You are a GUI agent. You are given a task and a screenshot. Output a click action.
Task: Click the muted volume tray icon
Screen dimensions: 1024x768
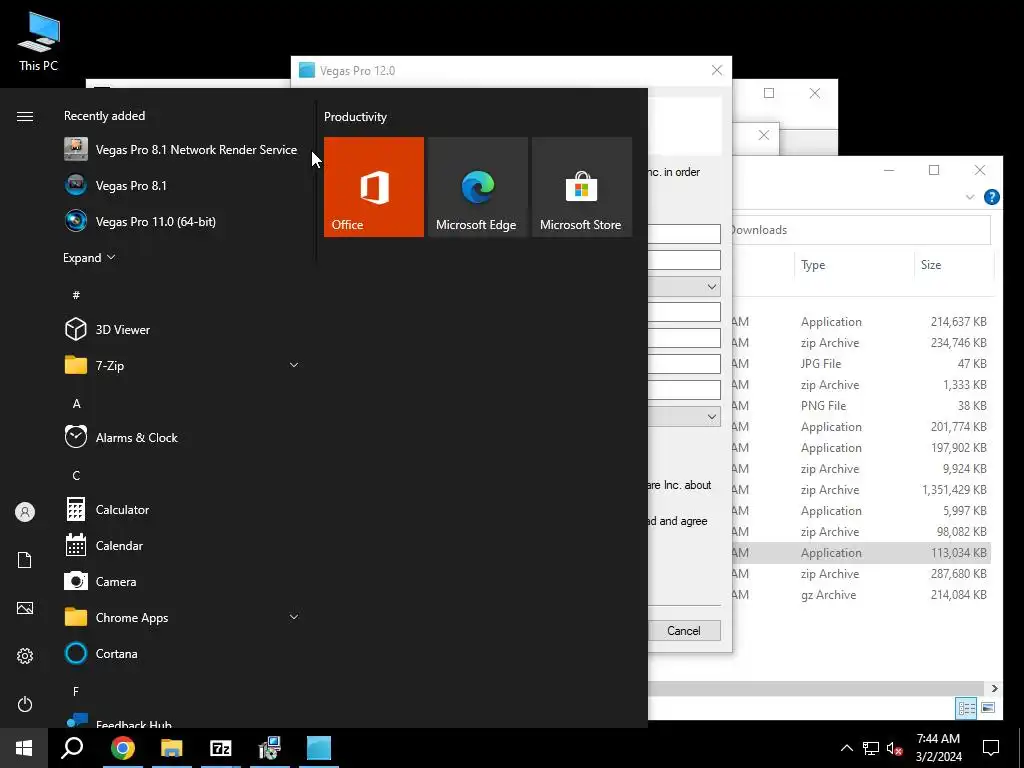coord(894,748)
